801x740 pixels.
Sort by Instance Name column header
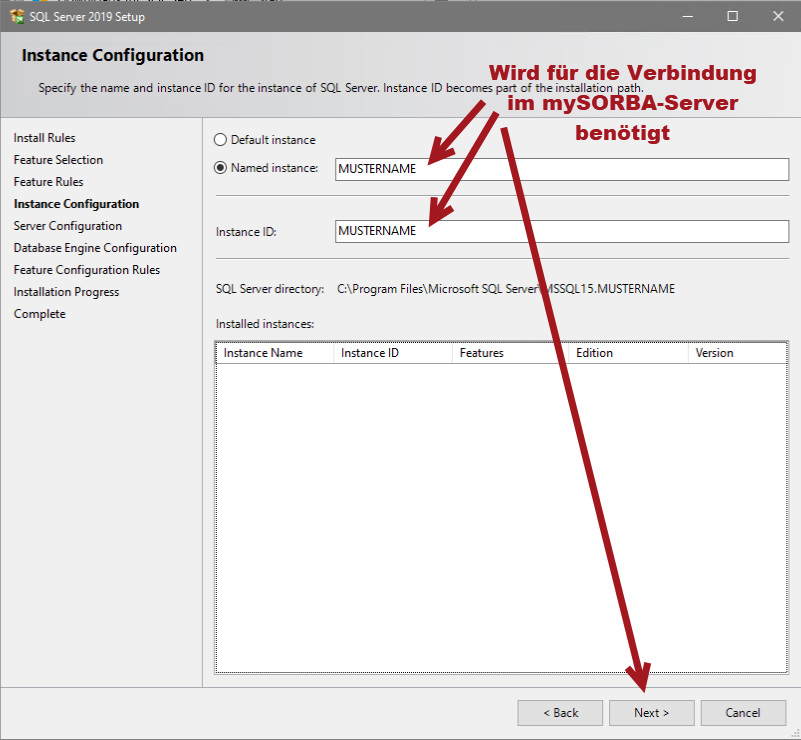pyautogui.click(x=275, y=353)
